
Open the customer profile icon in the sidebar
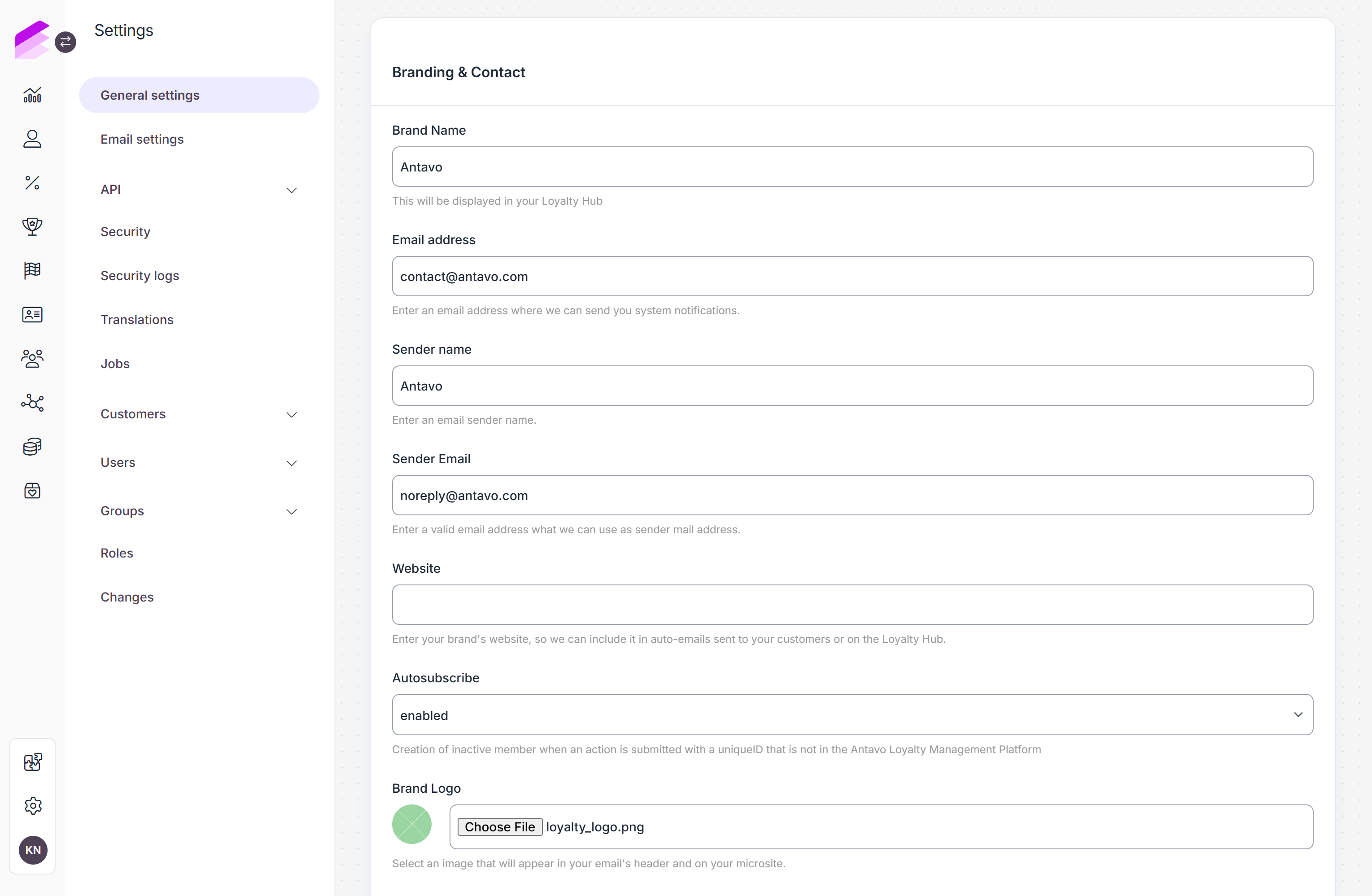tap(32, 138)
